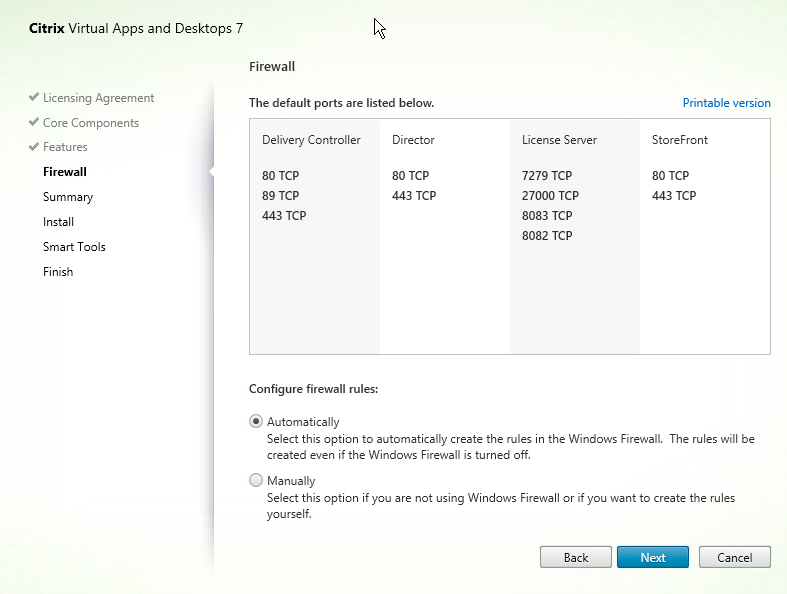Select the Automatically radio button
The image size is (787, 594).
256,422
